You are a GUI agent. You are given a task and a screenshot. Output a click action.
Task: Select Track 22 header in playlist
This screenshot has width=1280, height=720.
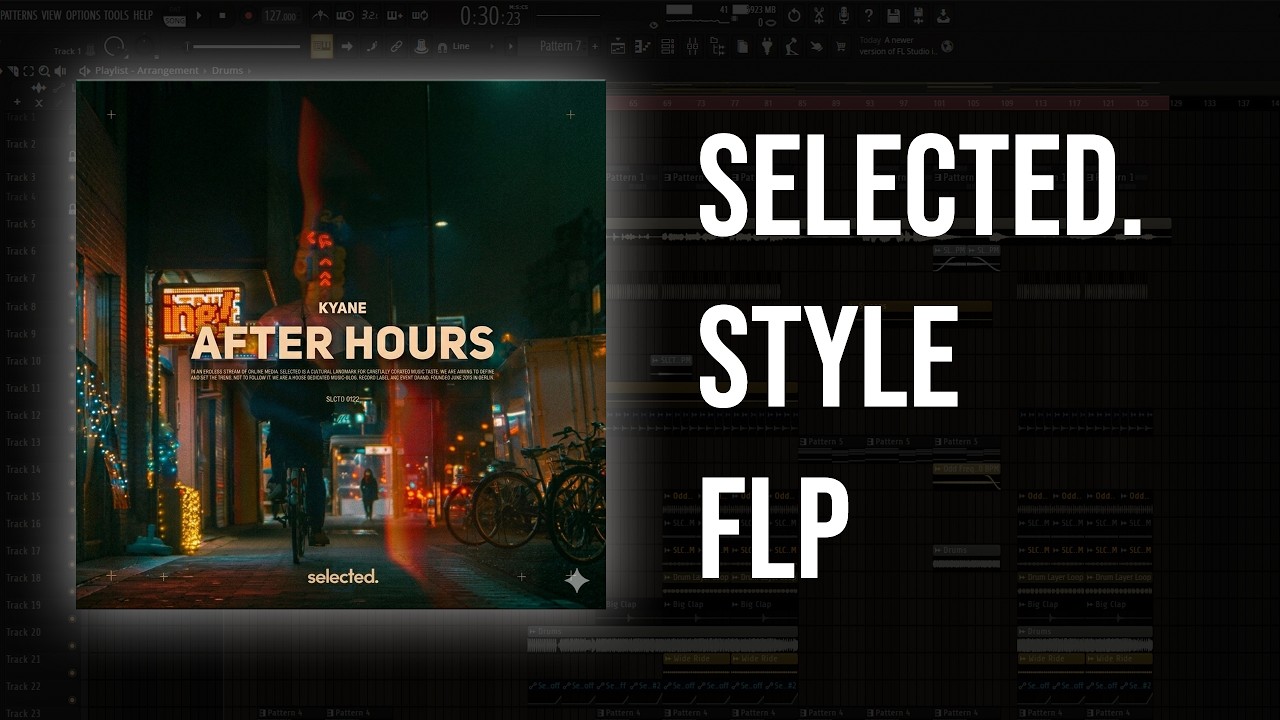pyautogui.click(x=24, y=686)
